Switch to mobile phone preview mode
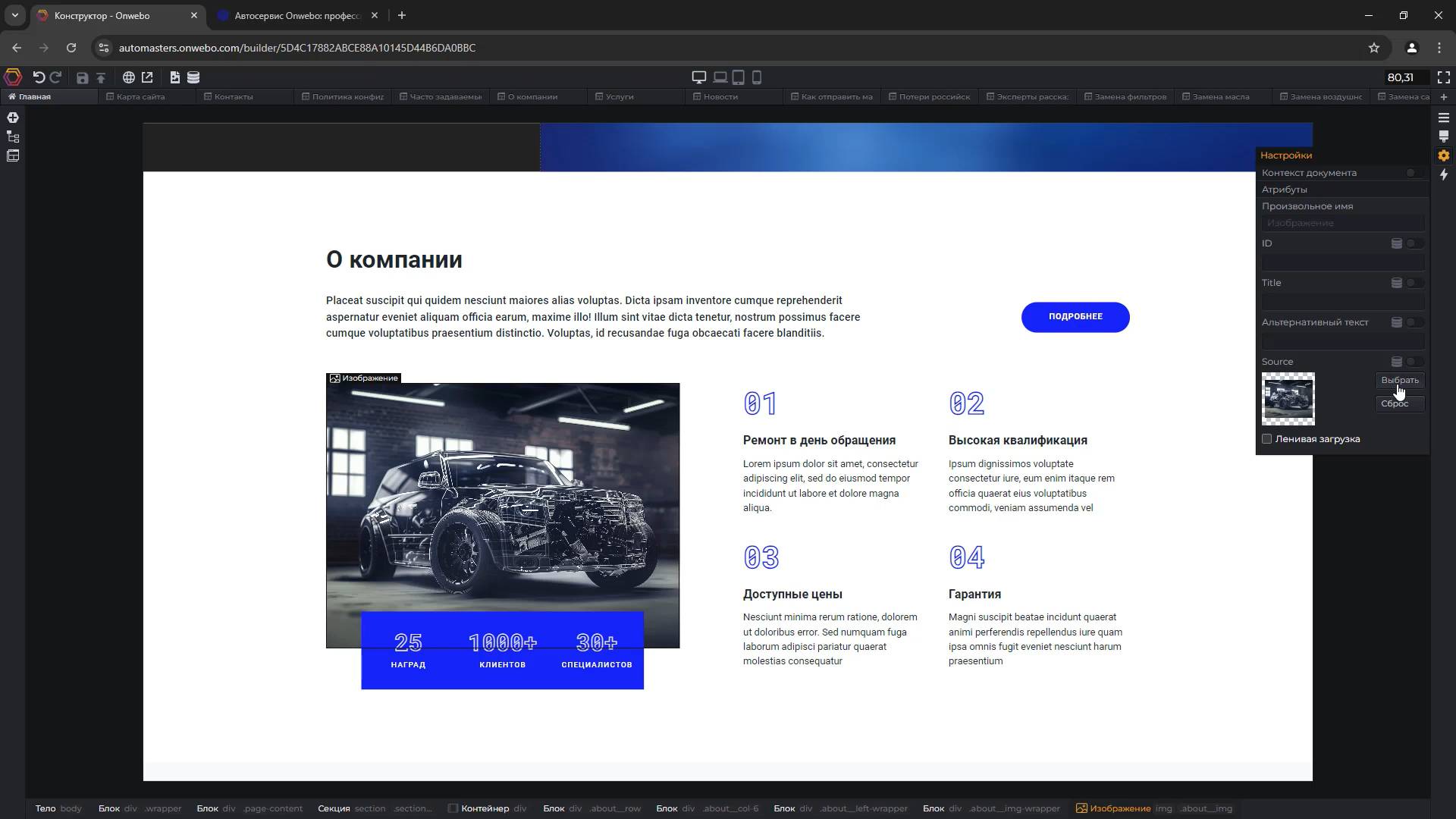Image resolution: width=1456 pixels, height=819 pixels. pyautogui.click(x=757, y=77)
